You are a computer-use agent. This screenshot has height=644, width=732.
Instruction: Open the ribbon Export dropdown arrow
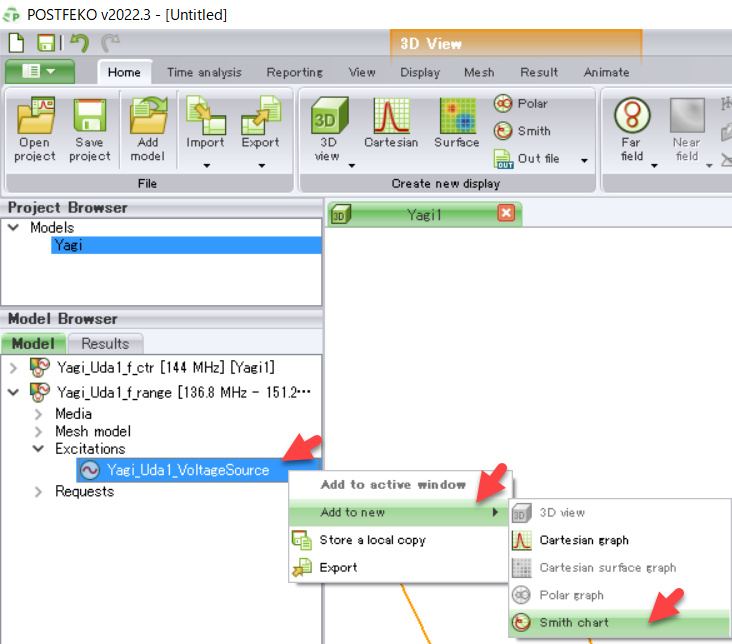tap(262, 165)
